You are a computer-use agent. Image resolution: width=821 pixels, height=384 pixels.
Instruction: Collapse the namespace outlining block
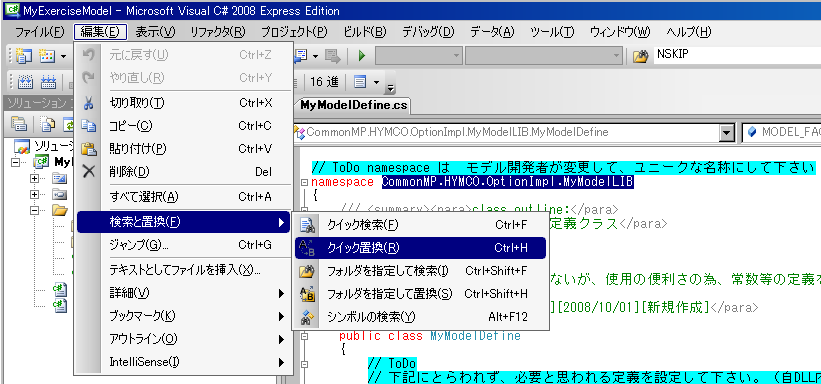[304, 183]
